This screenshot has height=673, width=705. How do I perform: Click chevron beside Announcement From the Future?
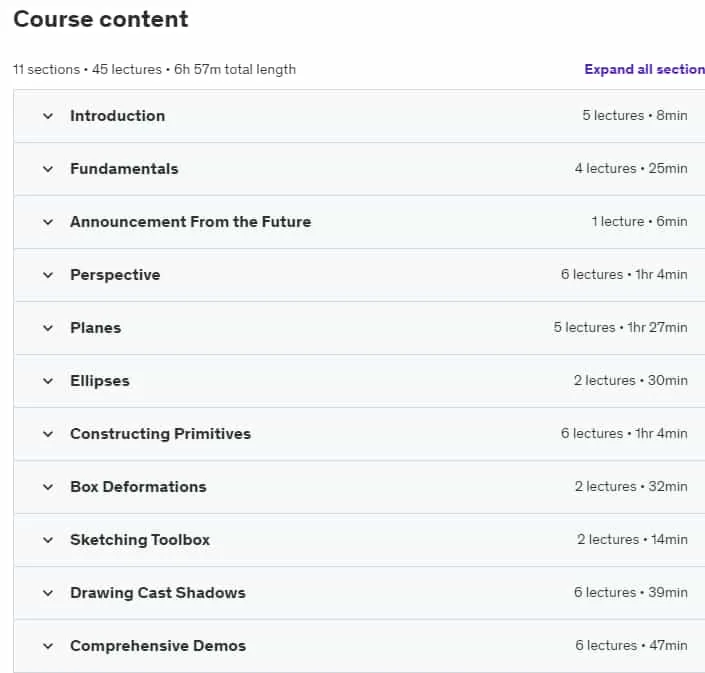[48, 222]
